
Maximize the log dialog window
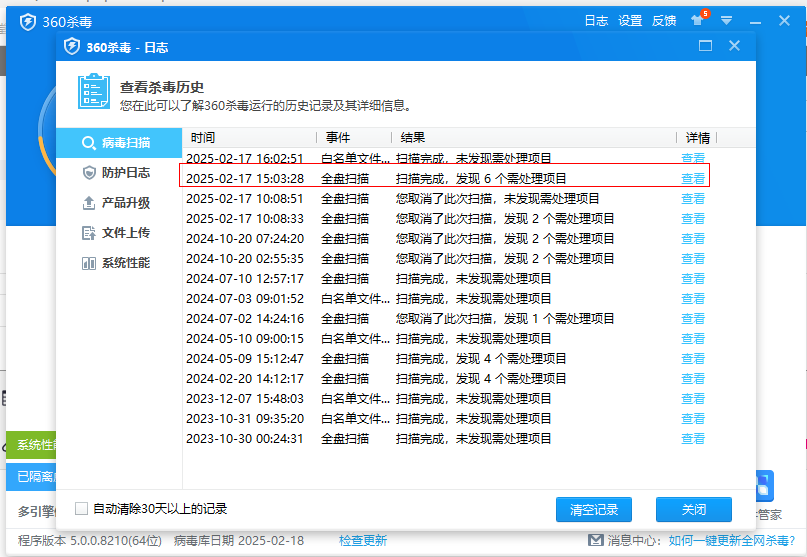(x=705, y=46)
